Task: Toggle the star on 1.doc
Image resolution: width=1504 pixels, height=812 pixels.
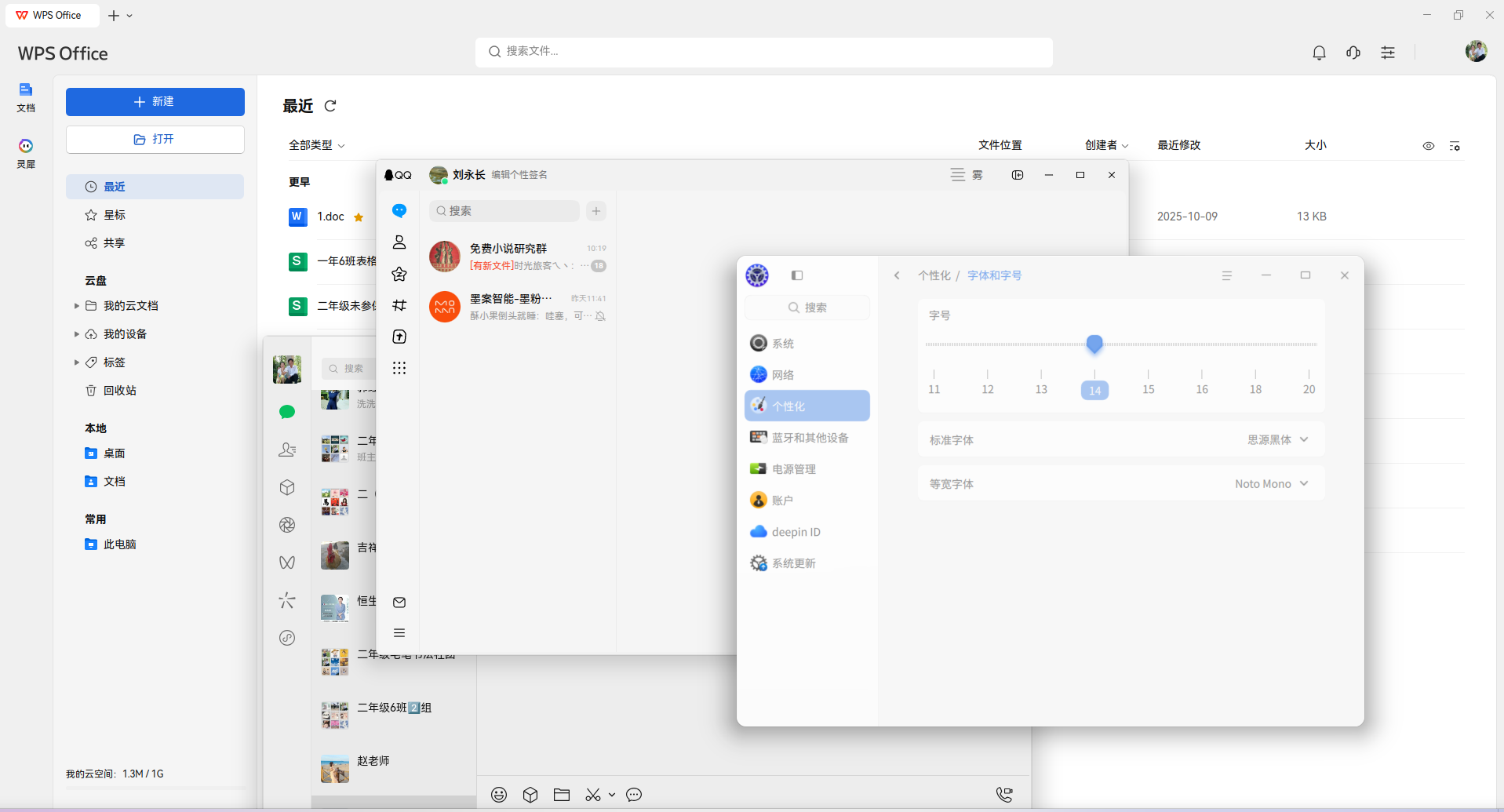Action: (359, 217)
